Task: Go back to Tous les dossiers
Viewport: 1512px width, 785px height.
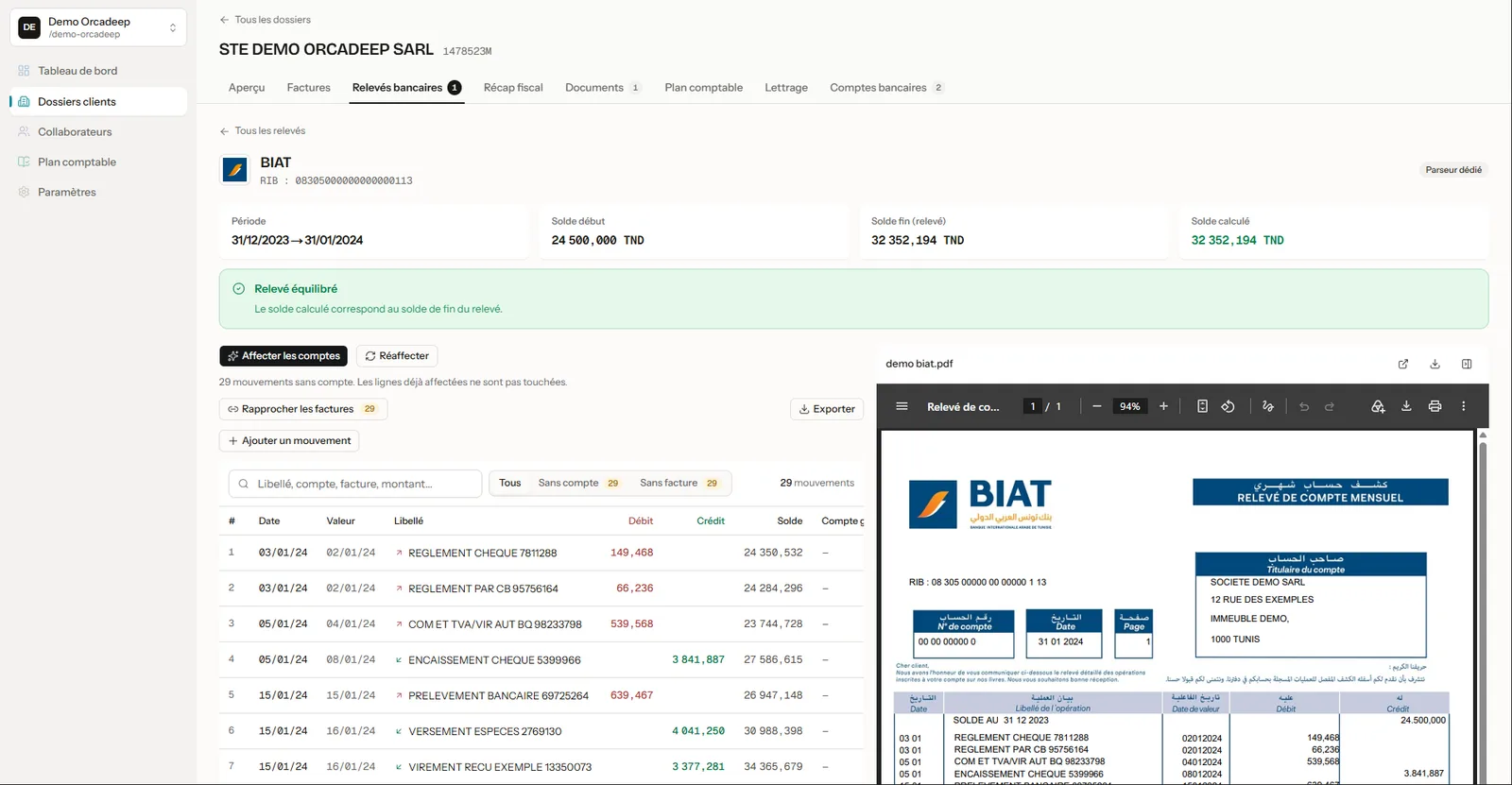Action: [266, 20]
